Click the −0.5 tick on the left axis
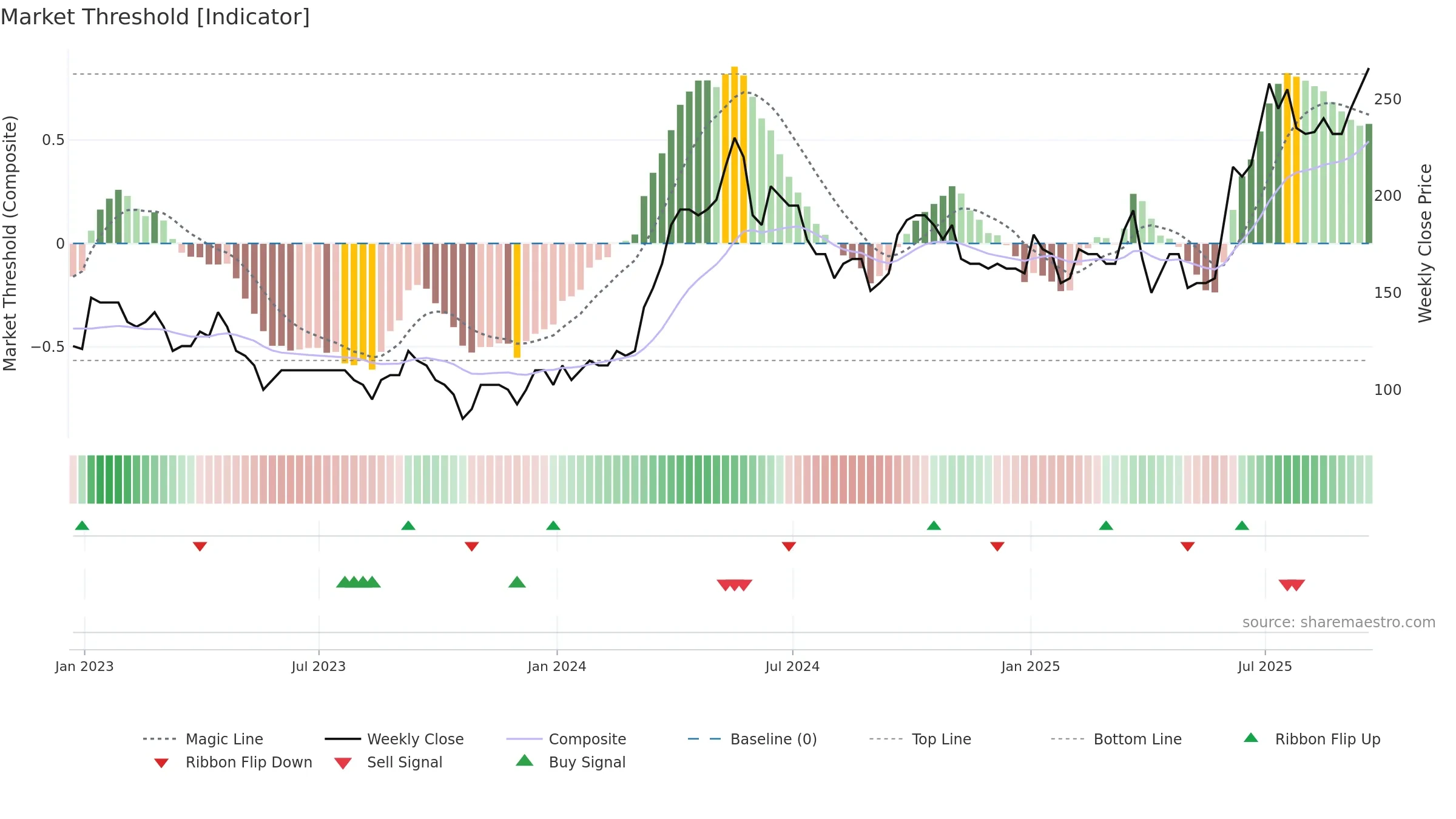 [x=48, y=347]
